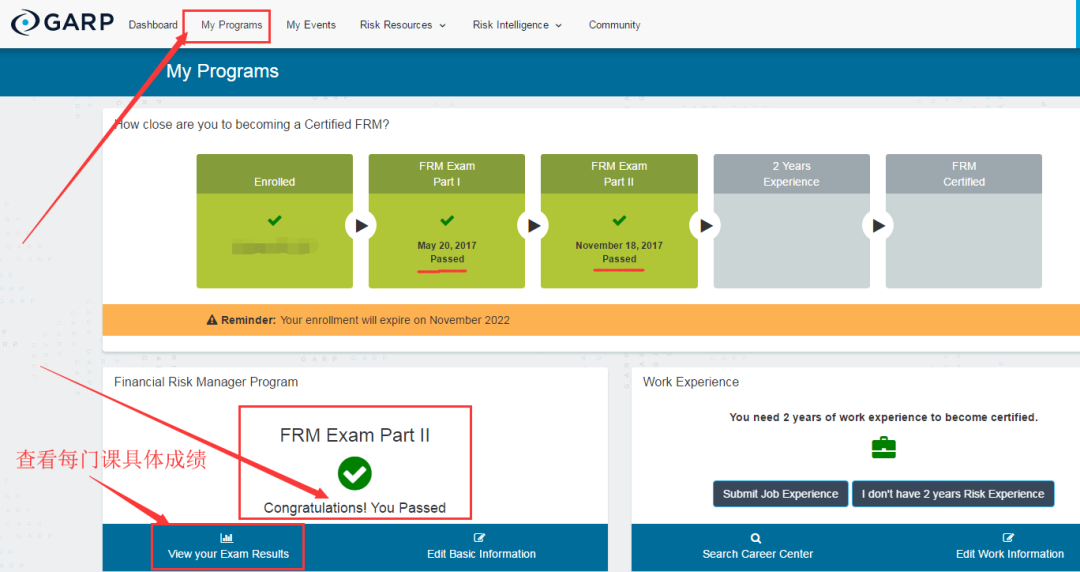Select the 2 Years Experience step card
Image resolution: width=1080 pixels, height=572 pixels.
click(791, 221)
